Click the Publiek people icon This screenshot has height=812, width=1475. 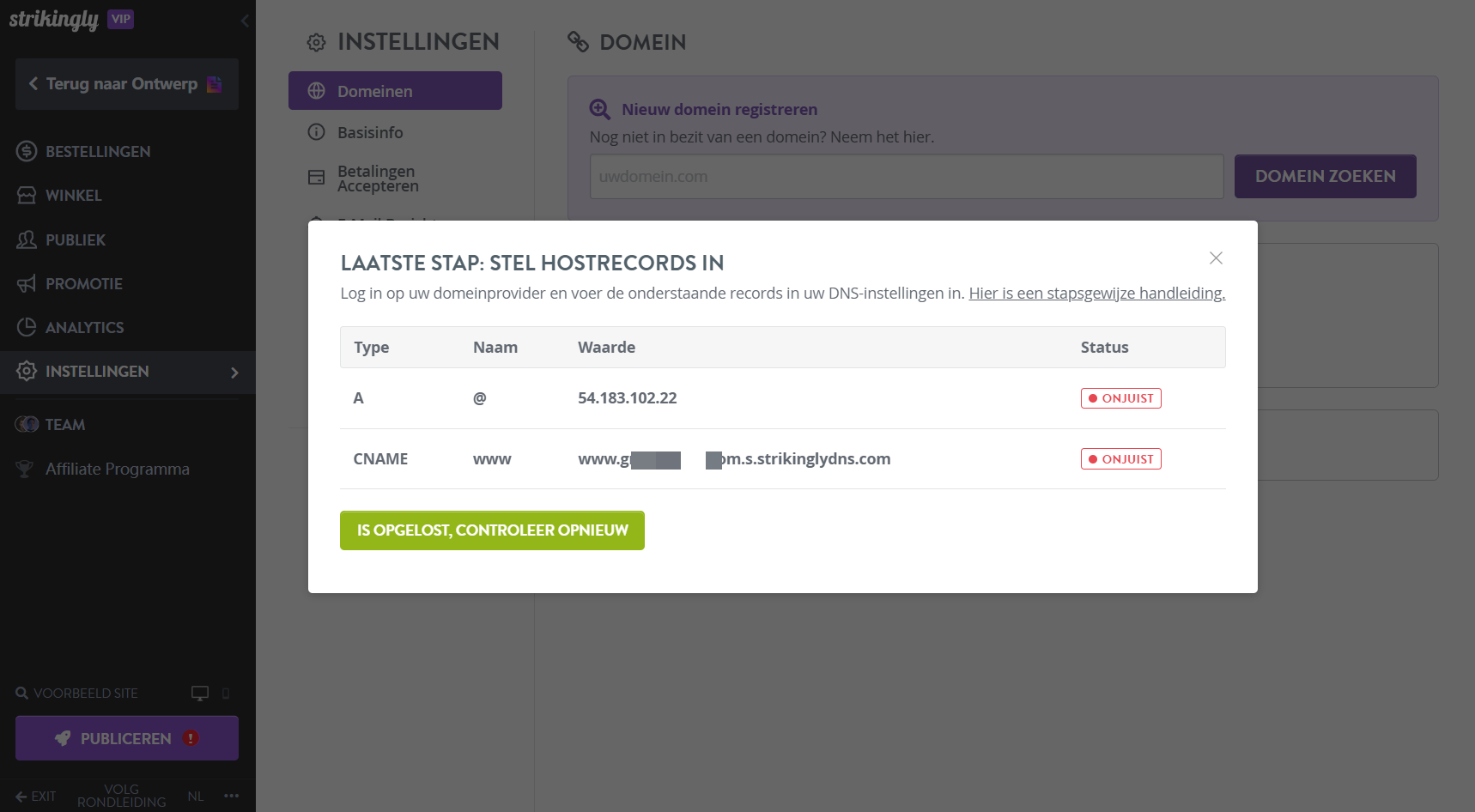(x=27, y=239)
